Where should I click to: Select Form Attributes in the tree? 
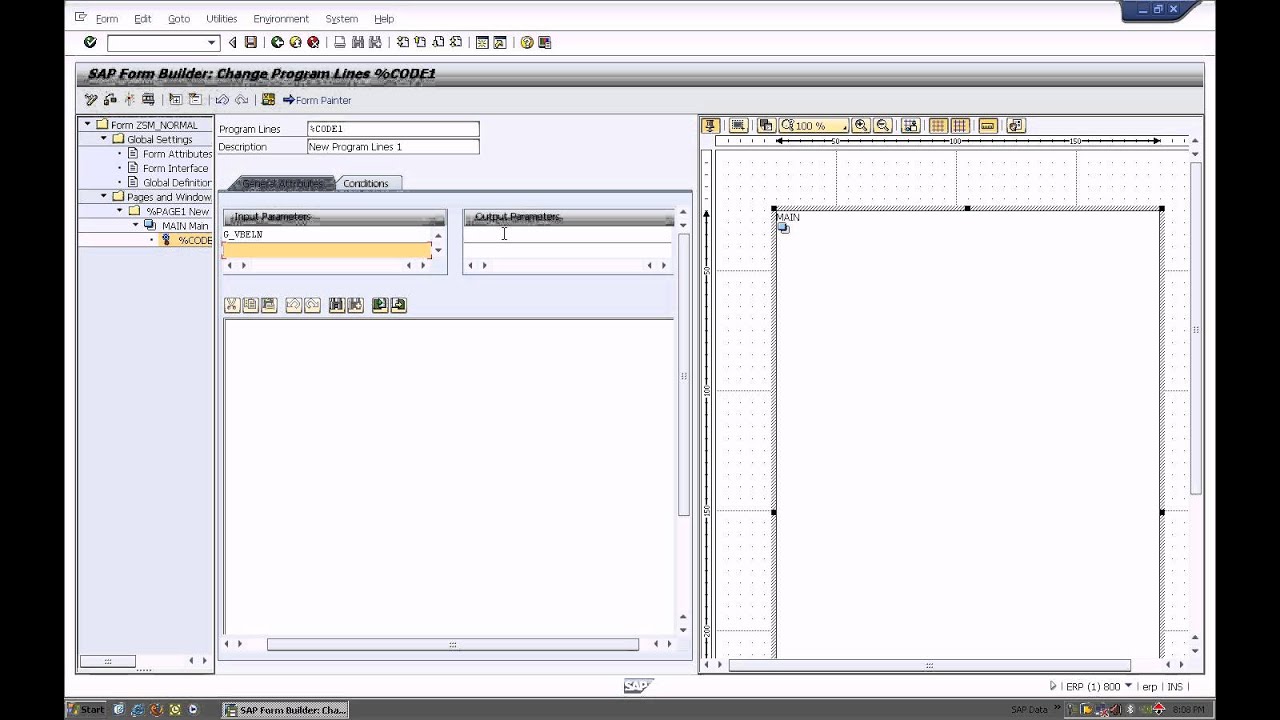(177, 154)
